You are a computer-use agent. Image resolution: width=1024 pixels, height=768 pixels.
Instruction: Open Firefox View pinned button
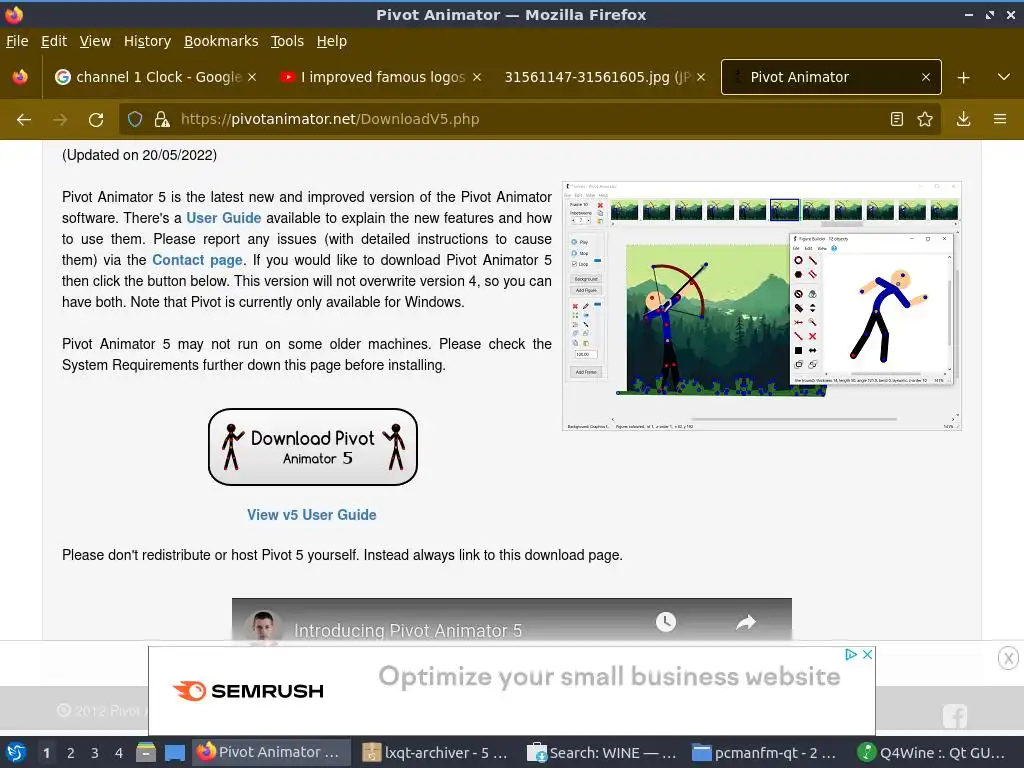coord(20,77)
